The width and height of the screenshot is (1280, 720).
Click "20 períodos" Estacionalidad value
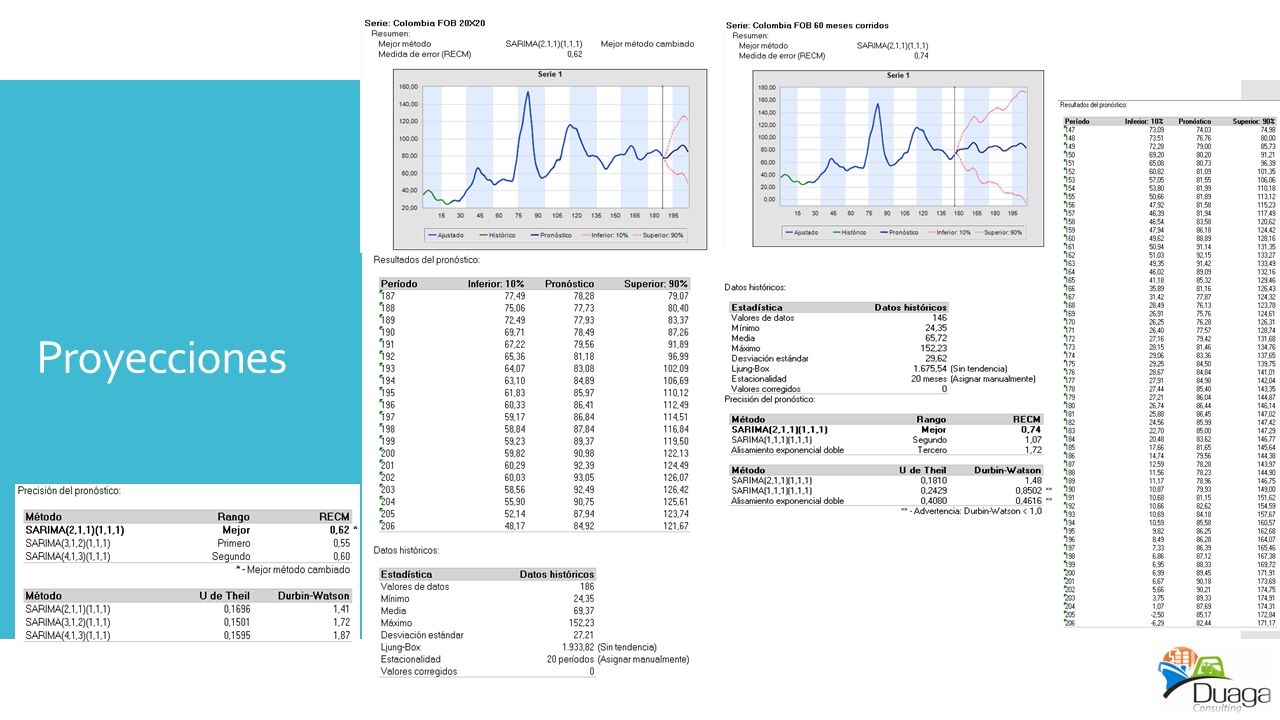pos(571,659)
